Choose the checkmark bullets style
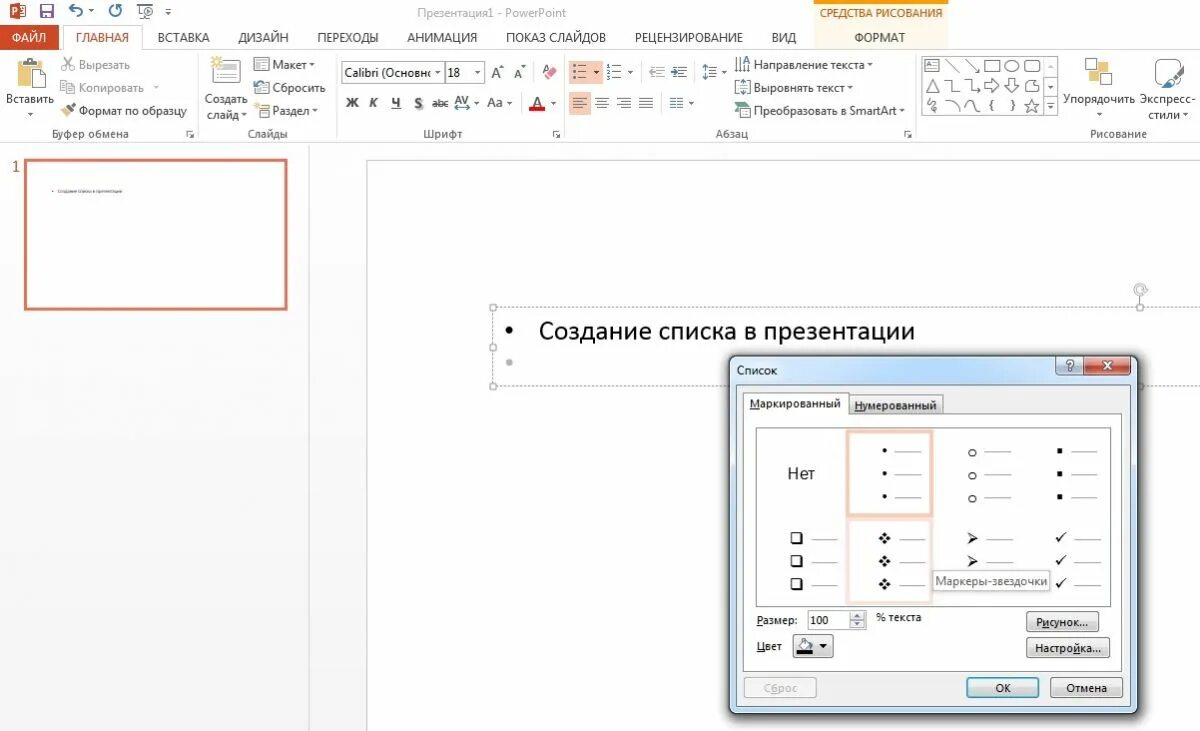1200x731 pixels. point(1076,561)
